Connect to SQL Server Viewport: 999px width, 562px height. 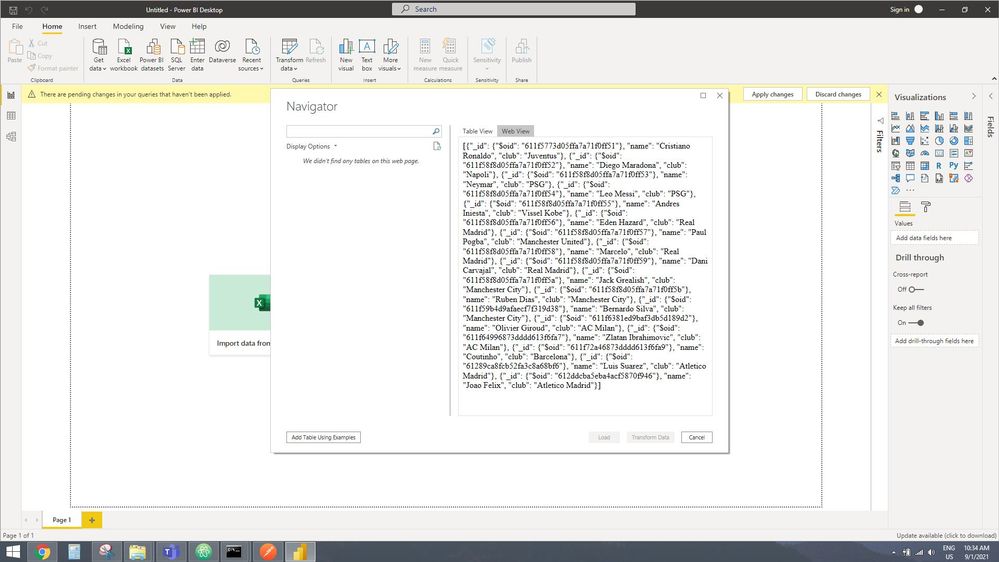tap(176, 55)
